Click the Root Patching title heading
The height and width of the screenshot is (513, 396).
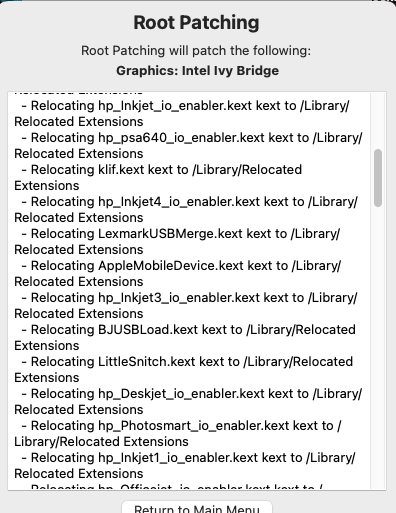point(196,23)
